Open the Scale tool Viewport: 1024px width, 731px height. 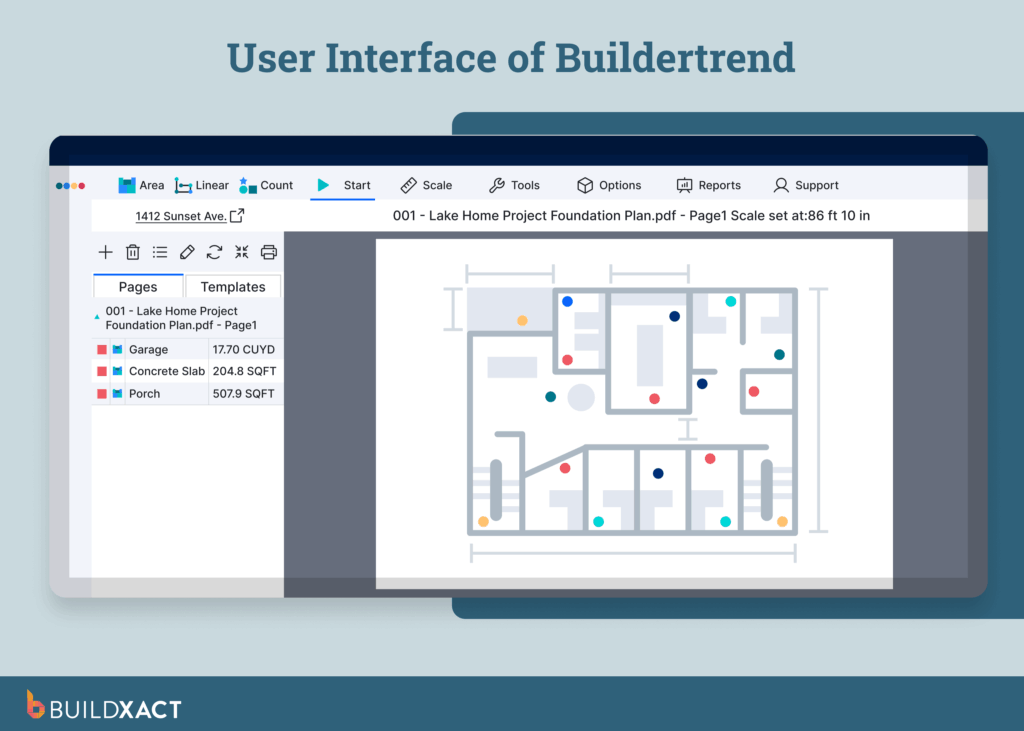click(x=427, y=185)
